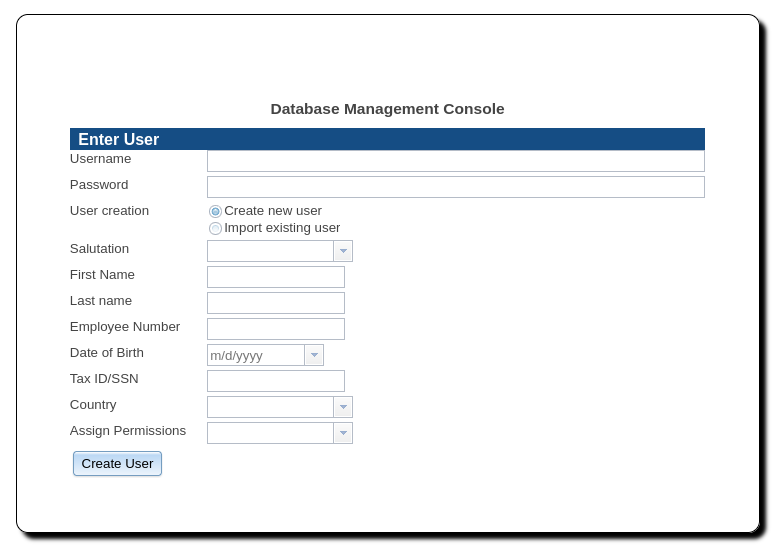Image resolution: width=783 pixels, height=560 pixels.
Task: Focus the Last name text box
Action: [275, 303]
